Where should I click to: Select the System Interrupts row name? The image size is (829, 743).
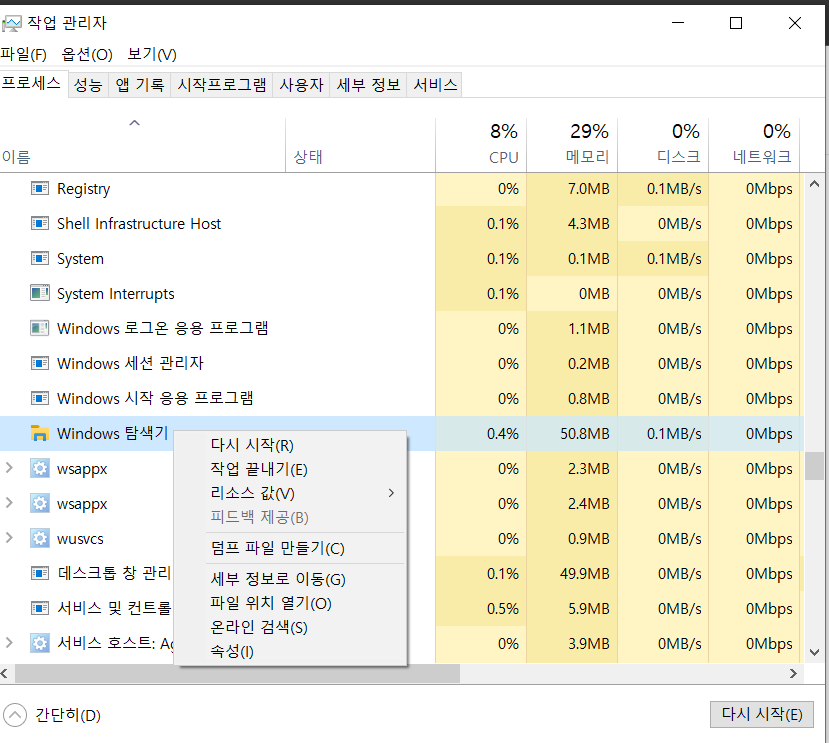point(115,293)
